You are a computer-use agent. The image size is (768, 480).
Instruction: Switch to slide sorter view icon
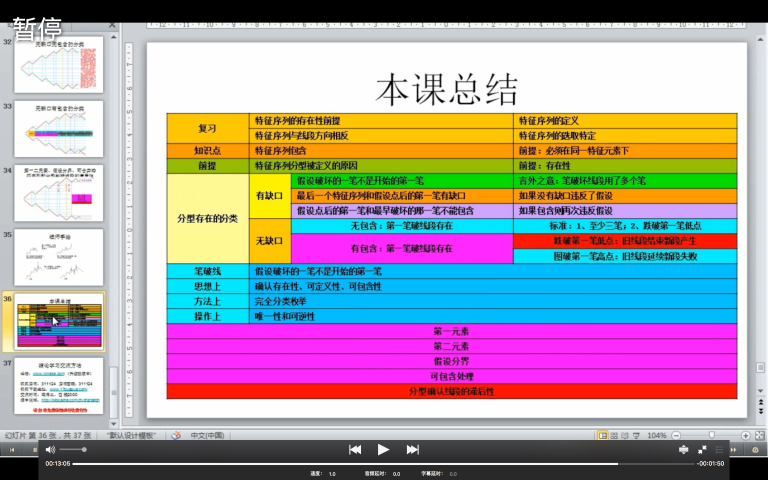pos(615,435)
